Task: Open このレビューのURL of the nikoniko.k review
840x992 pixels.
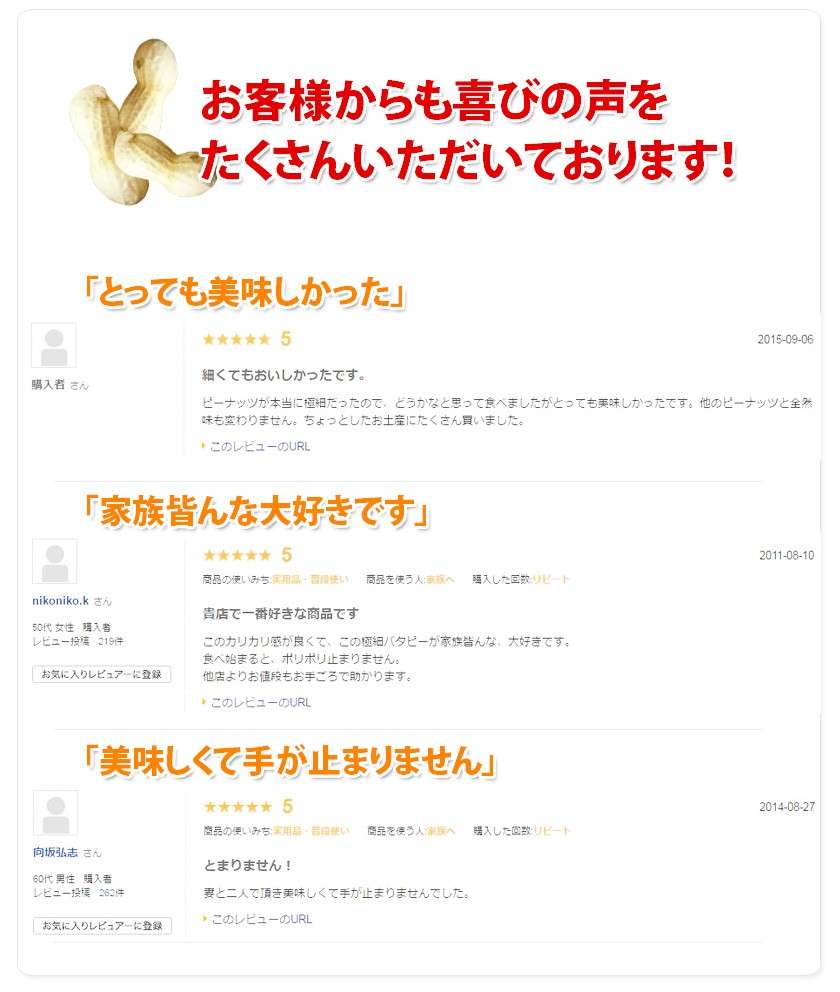Action: click(x=261, y=703)
